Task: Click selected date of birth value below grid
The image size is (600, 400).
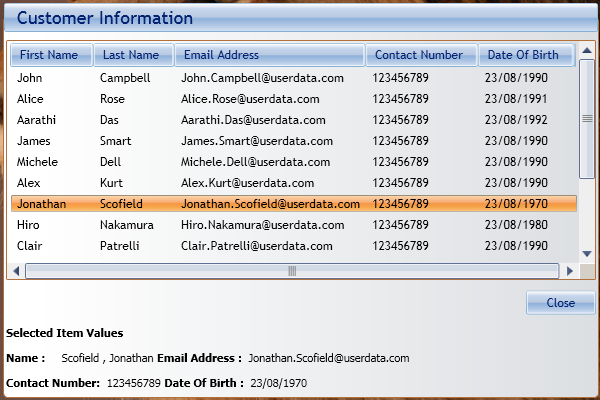Action: [x=279, y=383]
